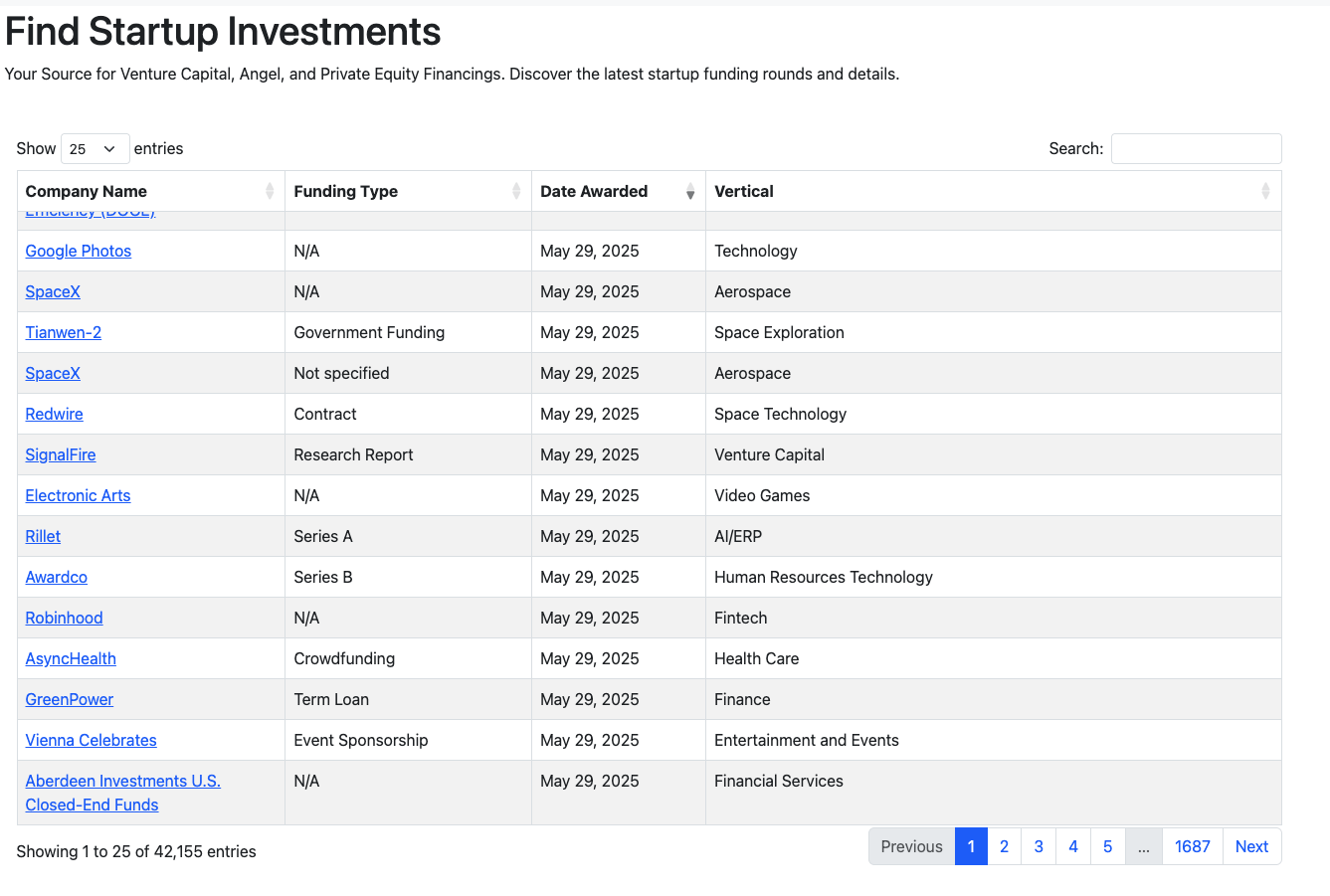
Task: Click Funding Type sort arrows icon
Action: coord(516,191)
